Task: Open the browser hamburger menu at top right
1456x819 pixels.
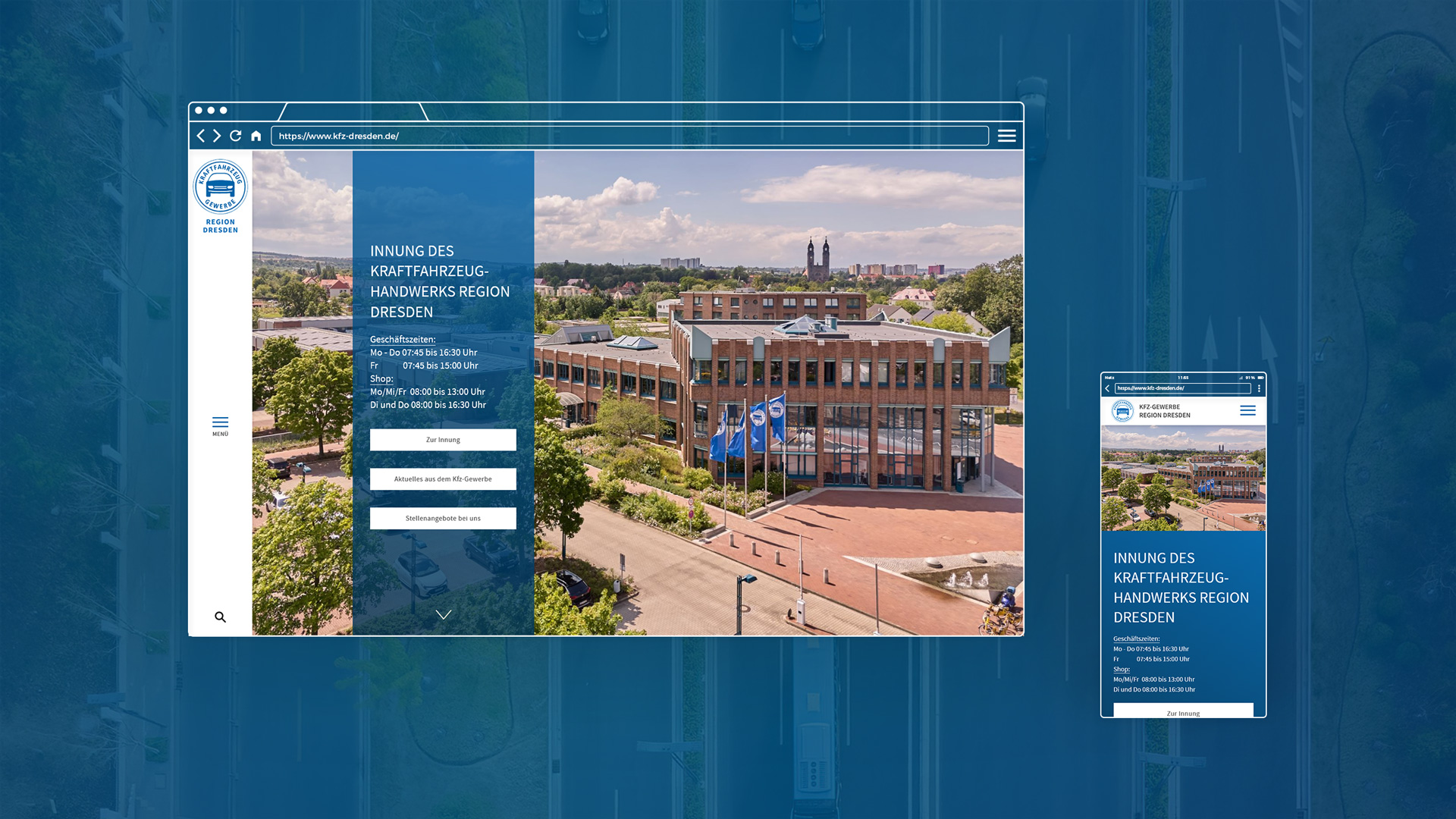Action: click(x=1006, y=136)
